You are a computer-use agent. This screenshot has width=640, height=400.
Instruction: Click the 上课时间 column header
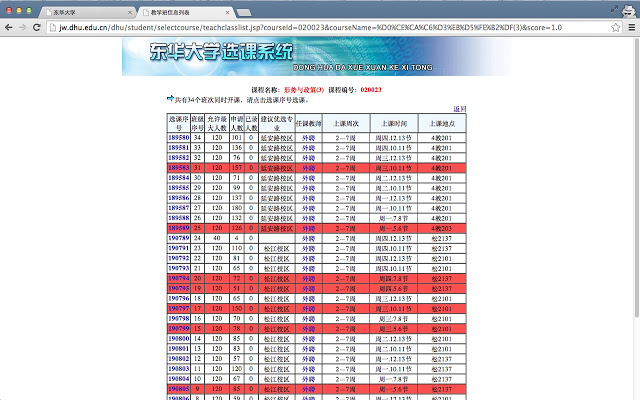[x=394, y=123]
